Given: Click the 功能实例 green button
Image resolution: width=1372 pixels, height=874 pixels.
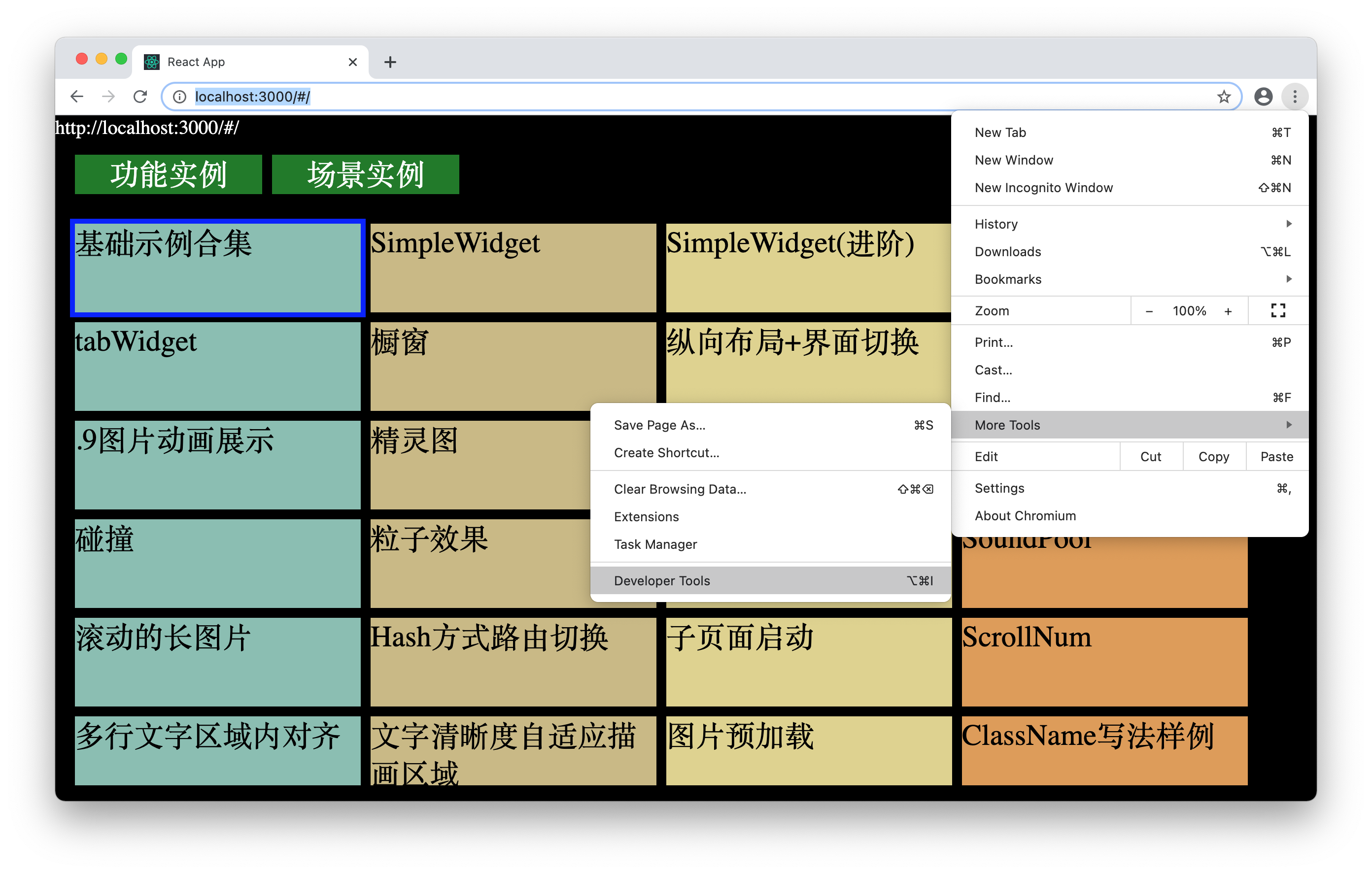Looking at the screenshot, I should pyautogui.click(x=168, y=174).
